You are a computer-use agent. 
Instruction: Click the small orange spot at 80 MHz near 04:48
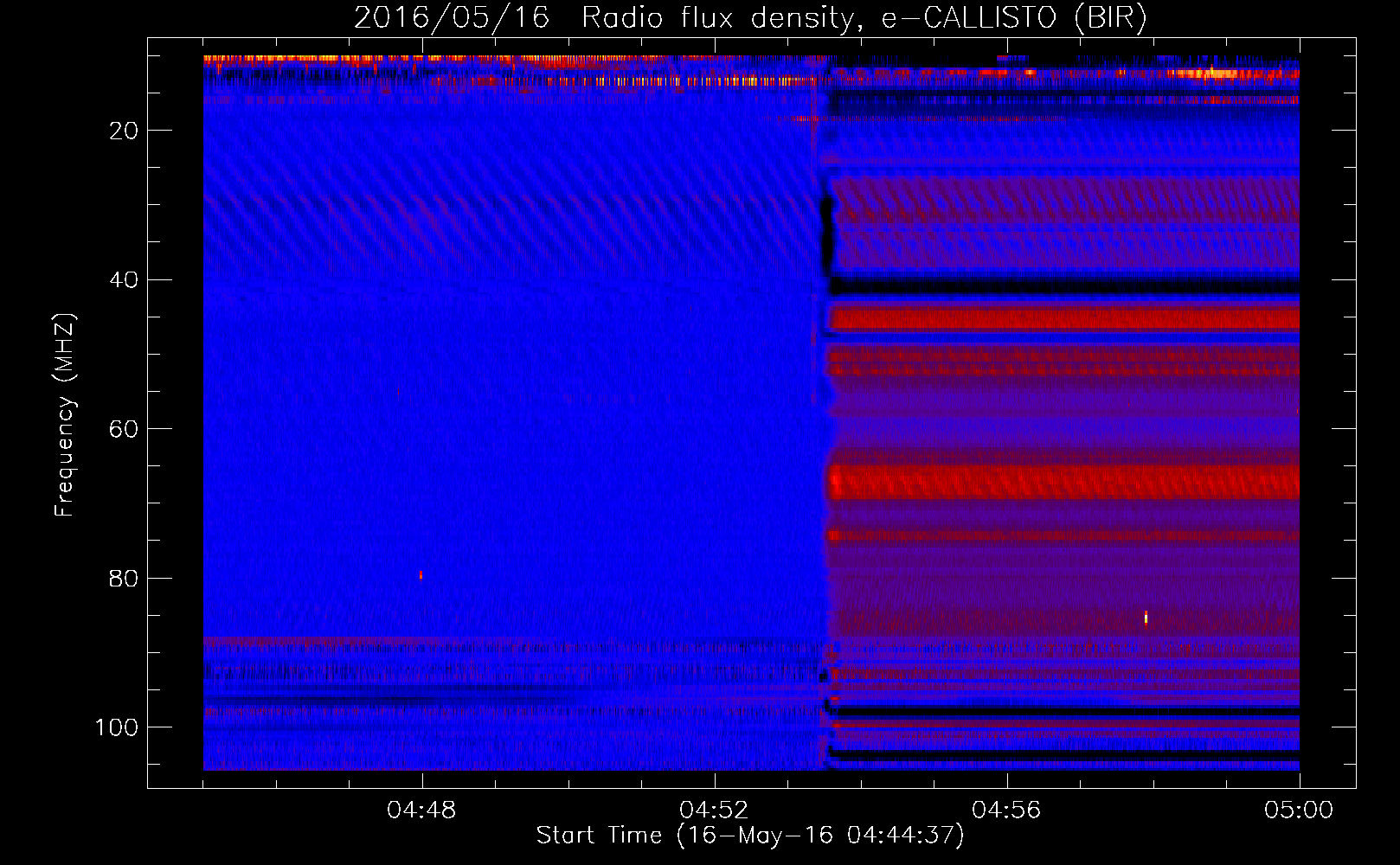421,574
